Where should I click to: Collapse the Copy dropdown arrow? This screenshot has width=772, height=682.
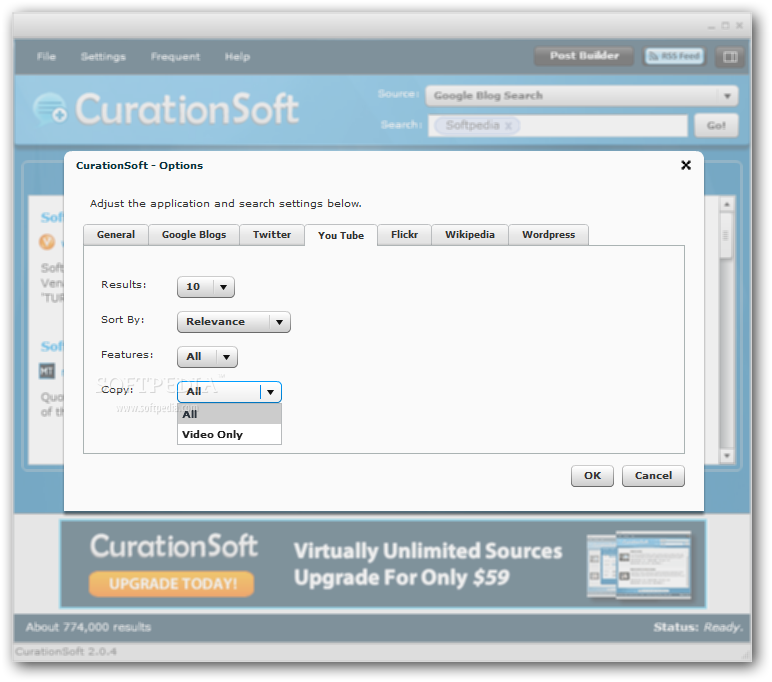(270, 392)
